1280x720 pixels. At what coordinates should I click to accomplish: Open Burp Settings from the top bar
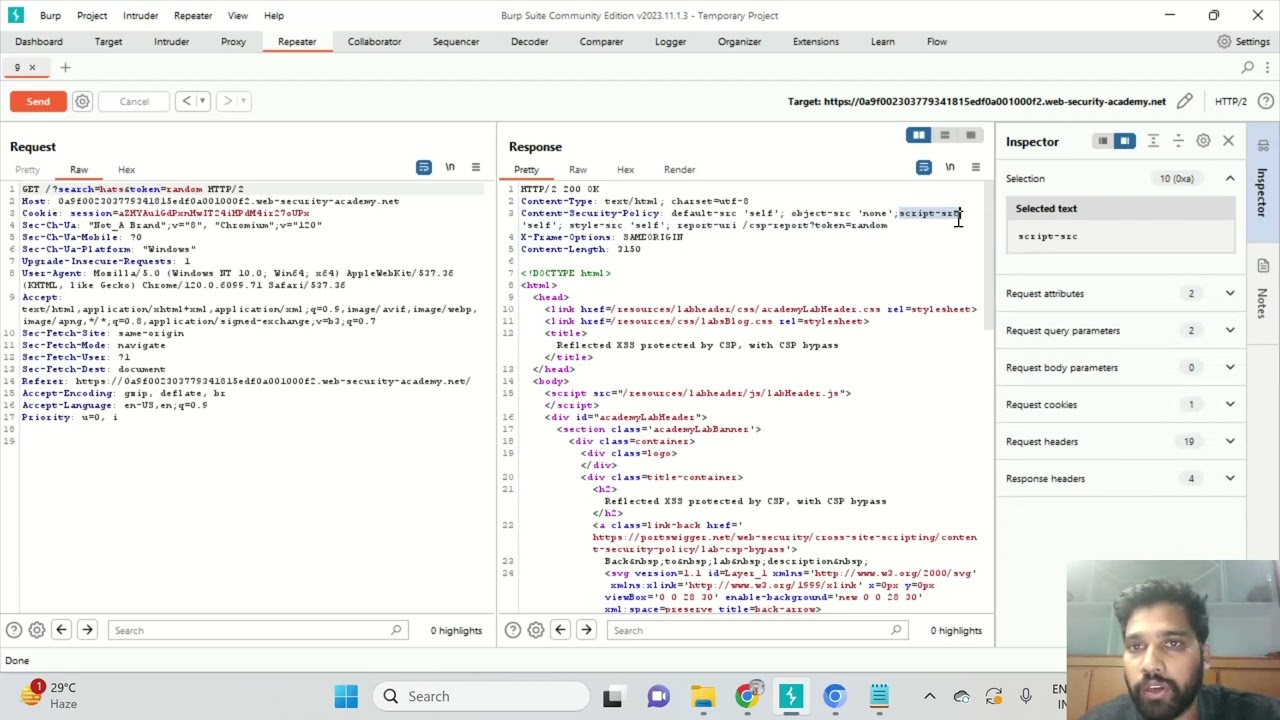(x=1243, y=42)
